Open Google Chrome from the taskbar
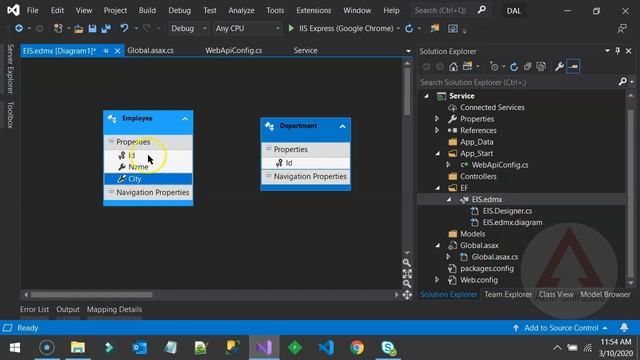This screenshot has height=360, width=640. click(x=357, y=348)
